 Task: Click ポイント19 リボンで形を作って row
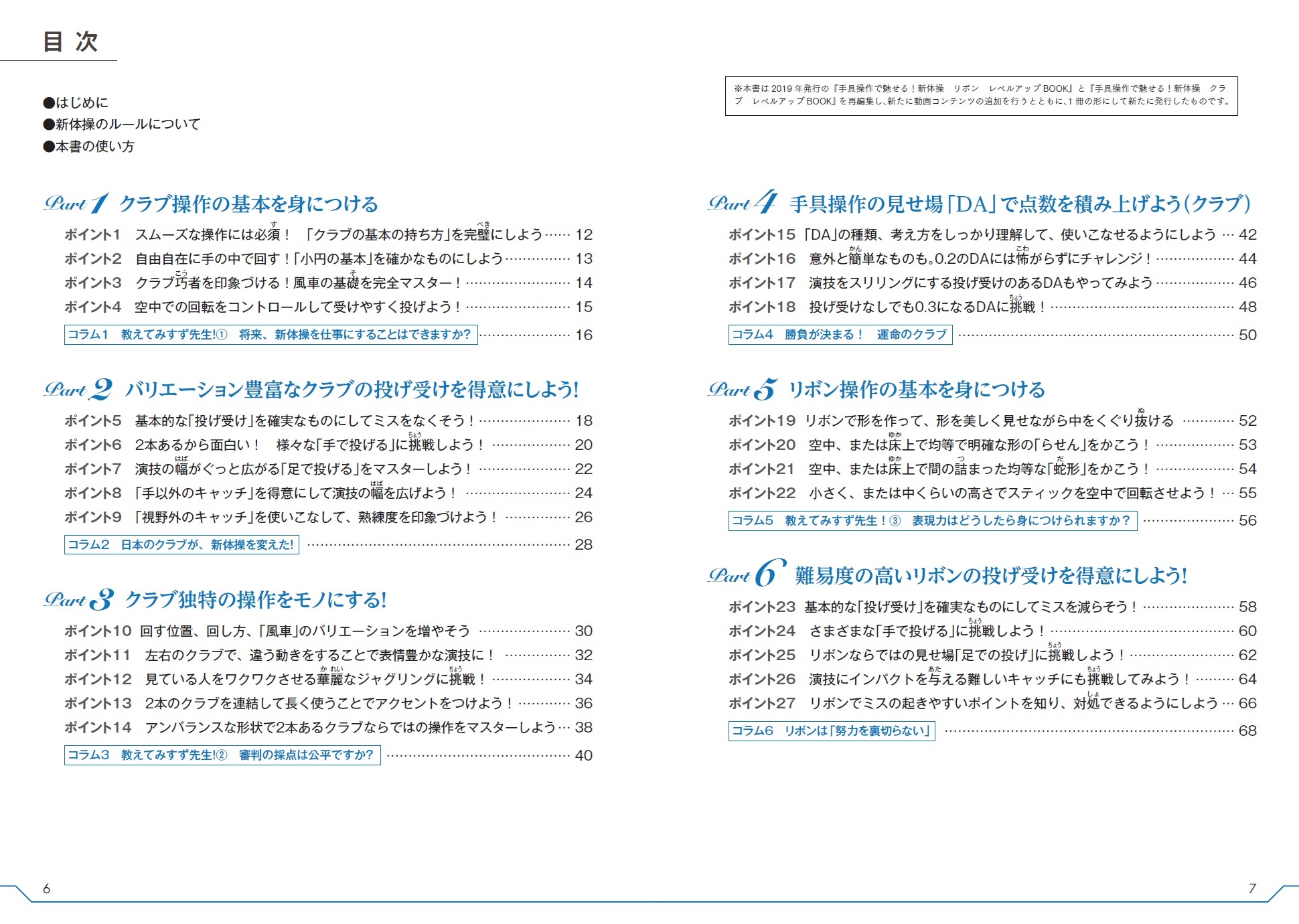coord(992,420)
